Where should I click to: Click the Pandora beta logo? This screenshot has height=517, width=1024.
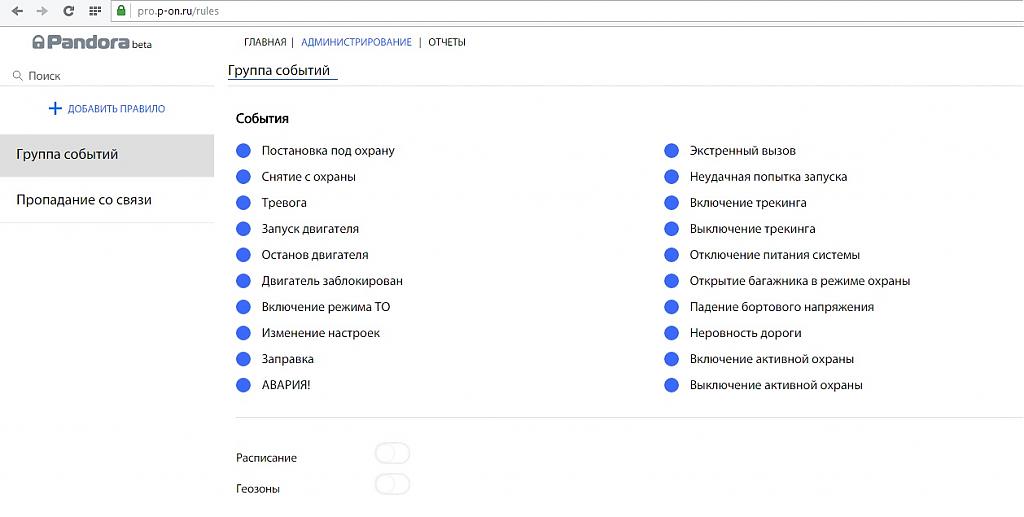pos(91,43)
